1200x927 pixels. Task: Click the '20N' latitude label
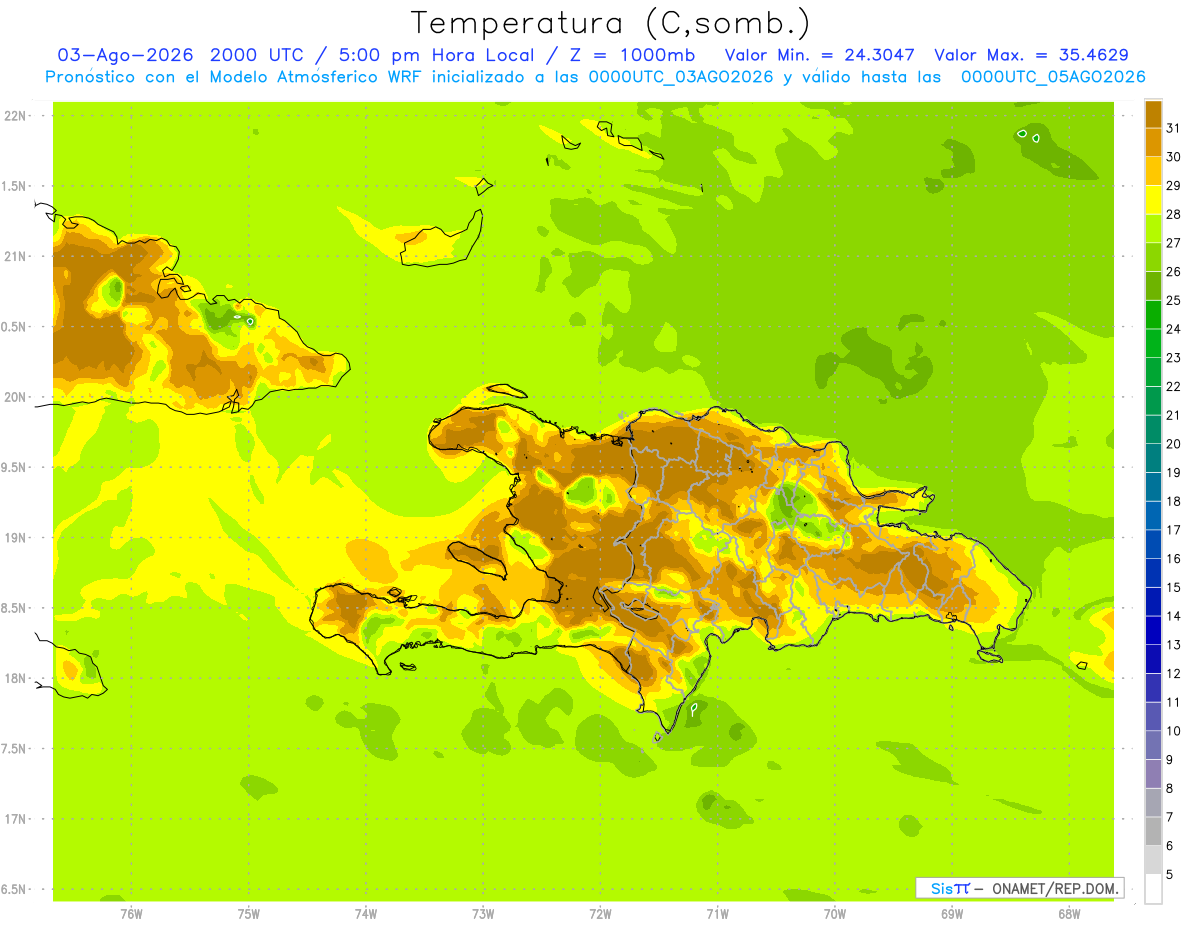[16, 397]
